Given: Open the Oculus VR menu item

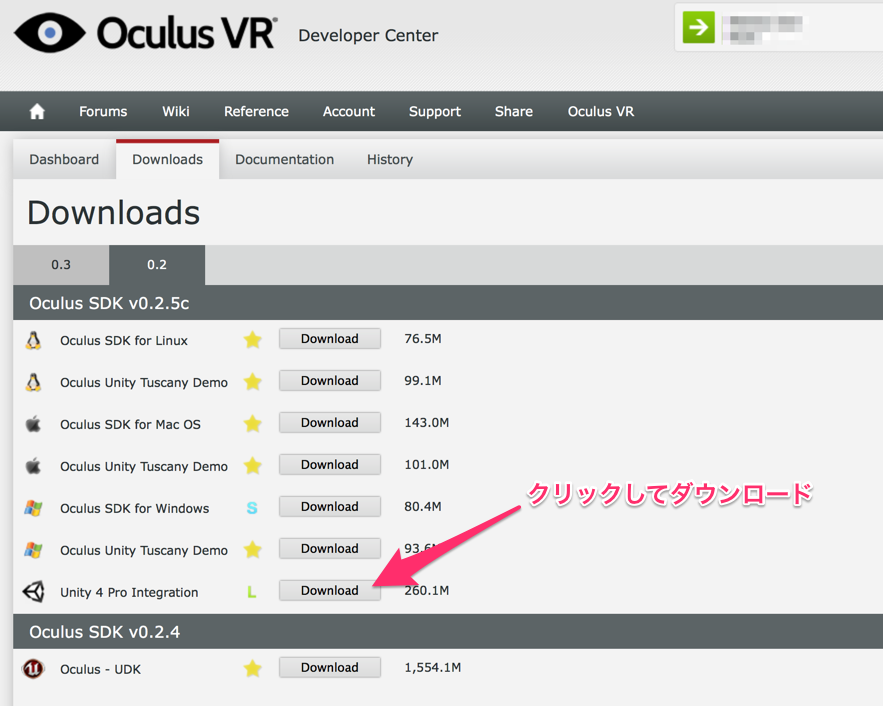Looking at the screenshot, I should (x=601, y=111).
